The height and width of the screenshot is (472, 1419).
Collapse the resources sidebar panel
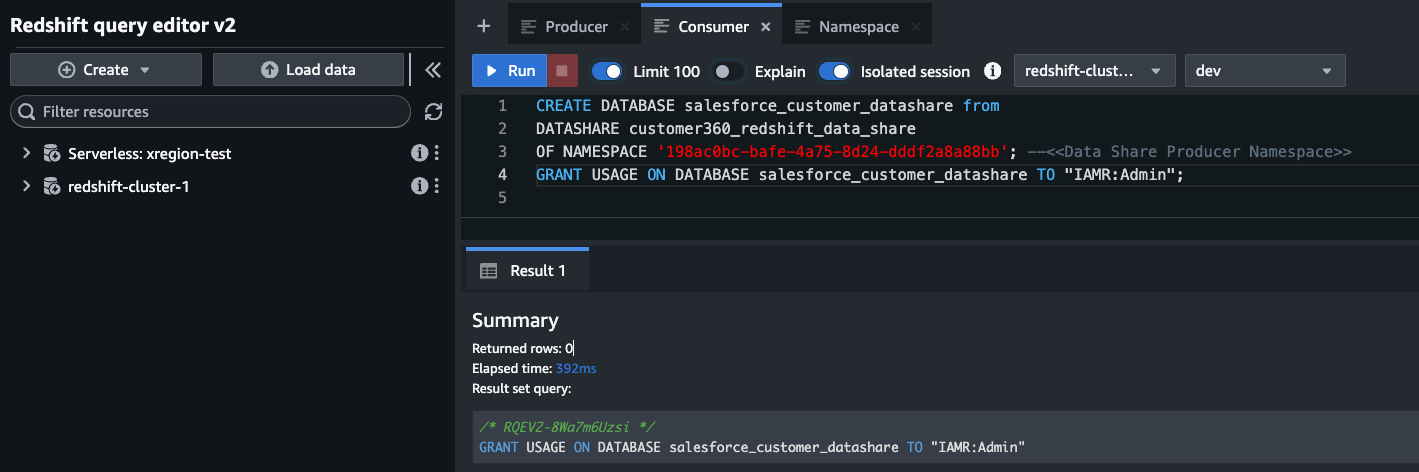(x=432, y=70)
